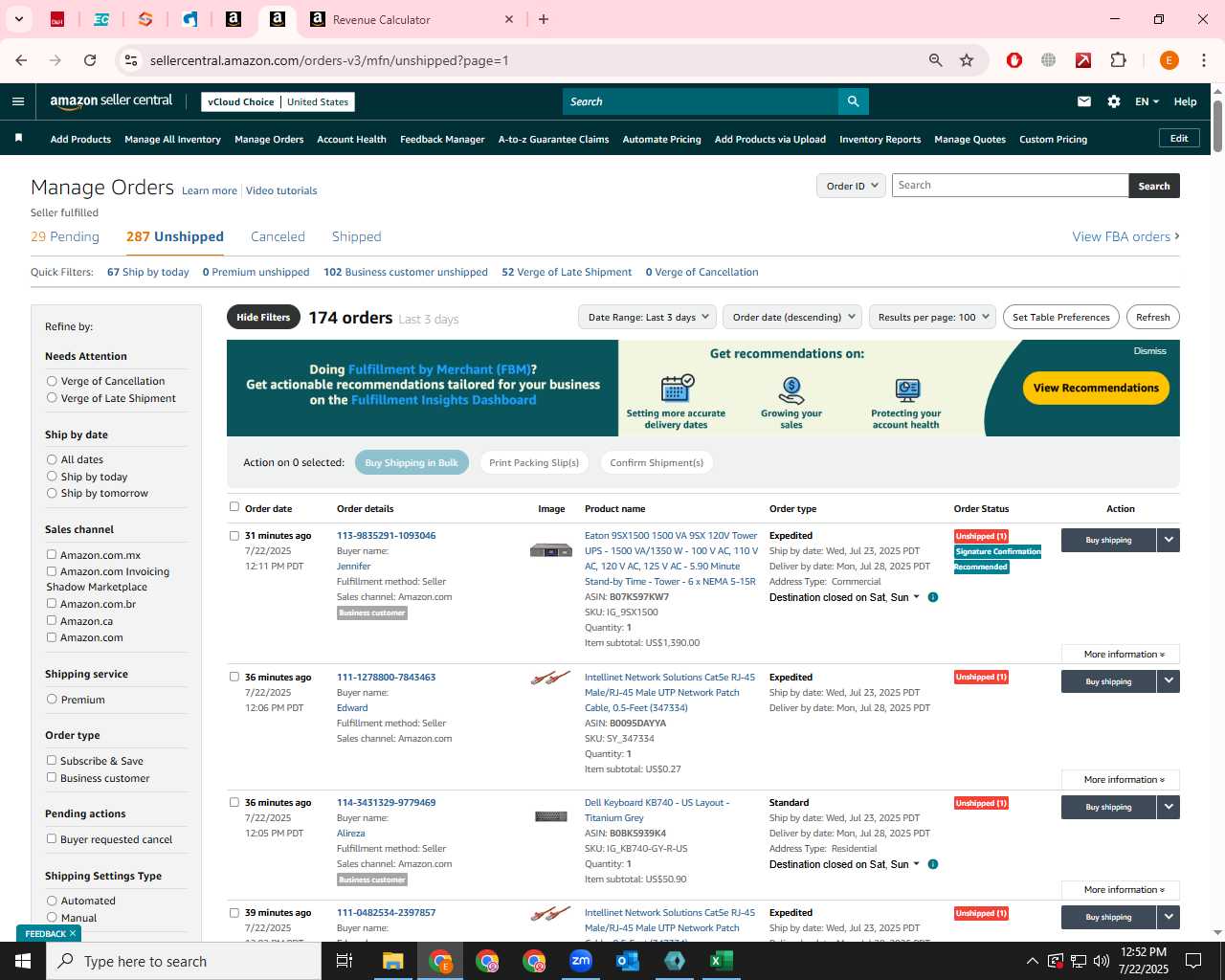
Task: Open Outlook from the taskbar
Action: pos(628,961)
